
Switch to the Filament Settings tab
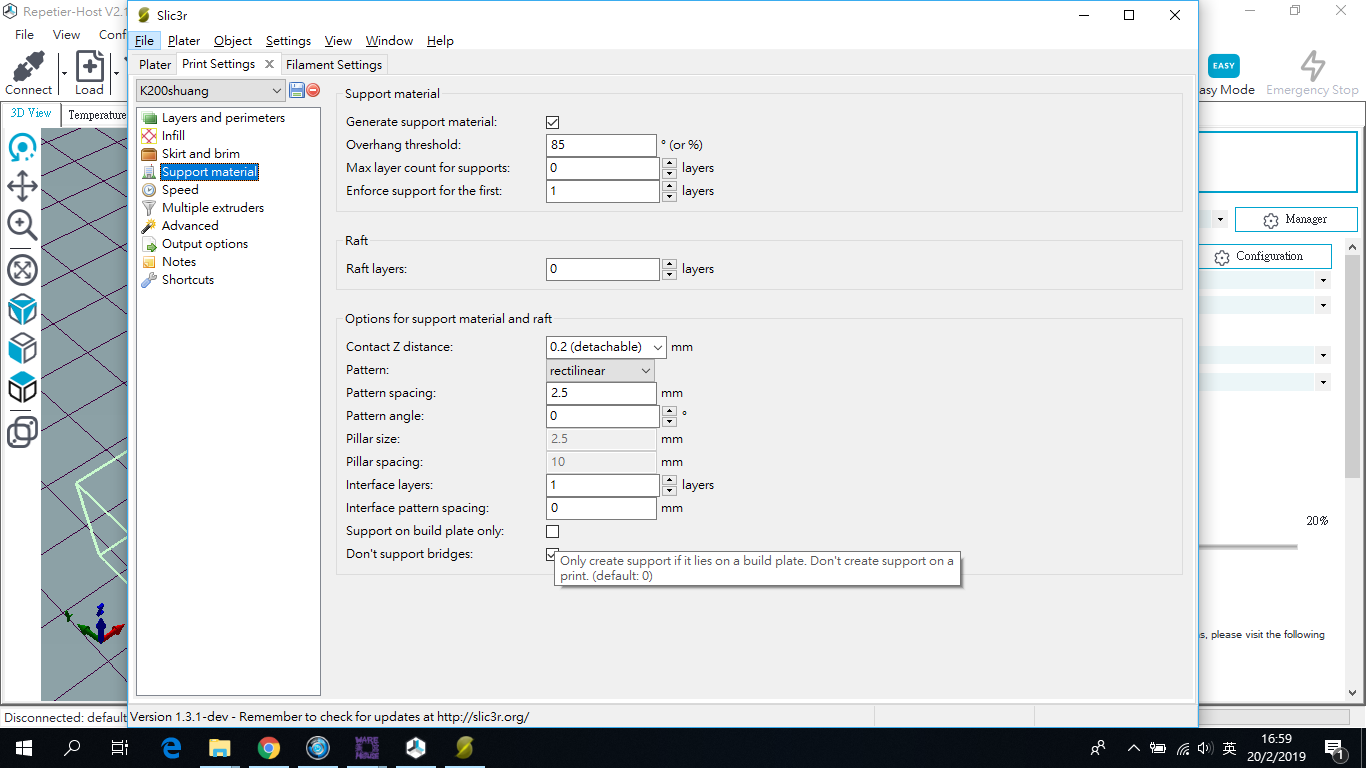click(334, 65)
